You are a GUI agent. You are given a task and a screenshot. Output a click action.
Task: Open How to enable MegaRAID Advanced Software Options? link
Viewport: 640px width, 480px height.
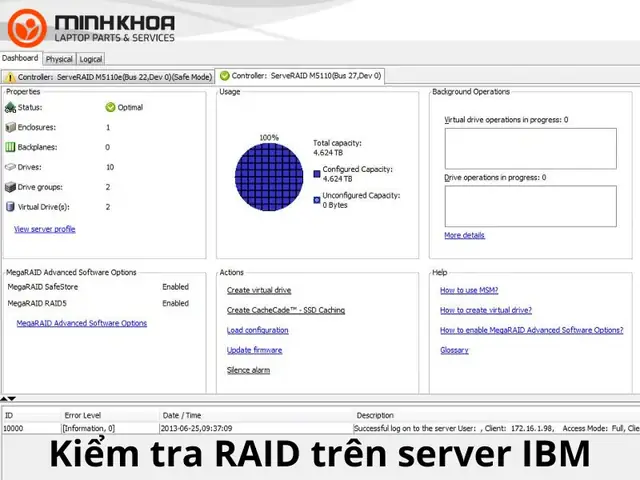(531, 330)
